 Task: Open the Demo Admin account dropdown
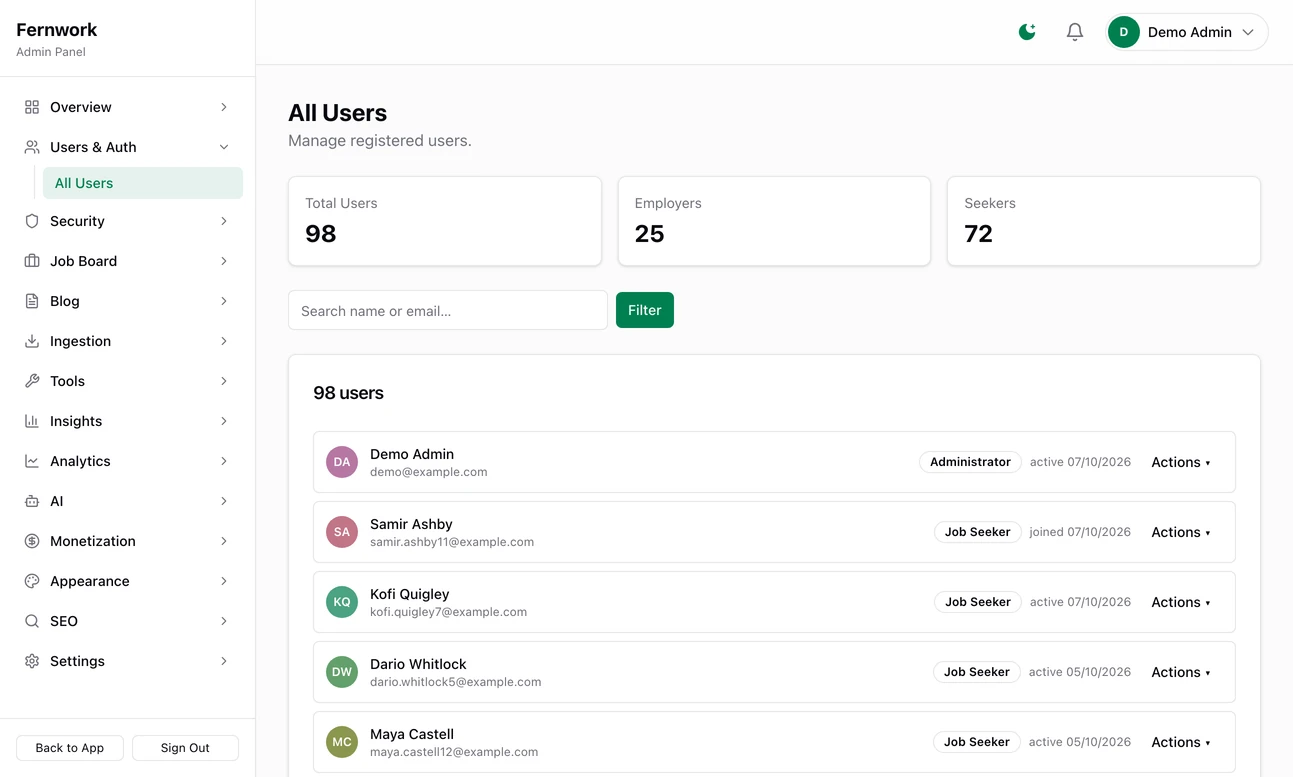1187,32
